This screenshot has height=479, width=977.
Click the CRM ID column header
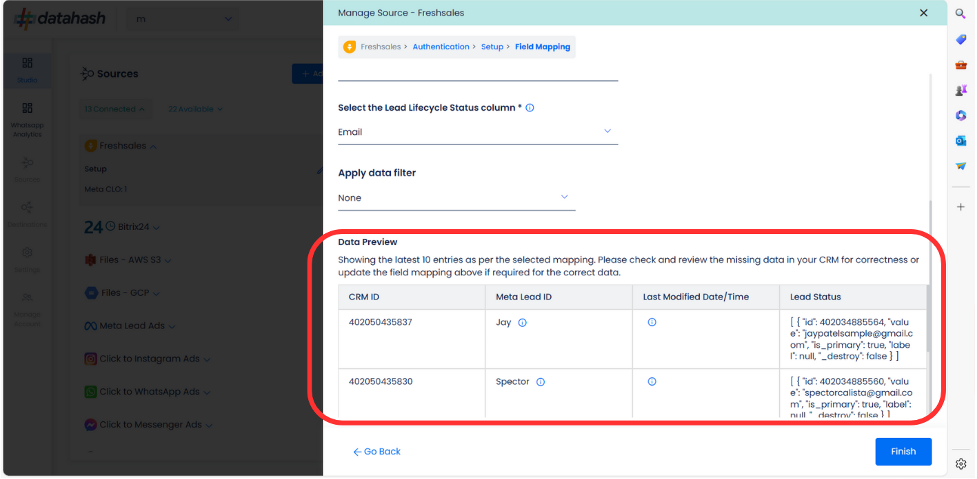click(412, 297)
